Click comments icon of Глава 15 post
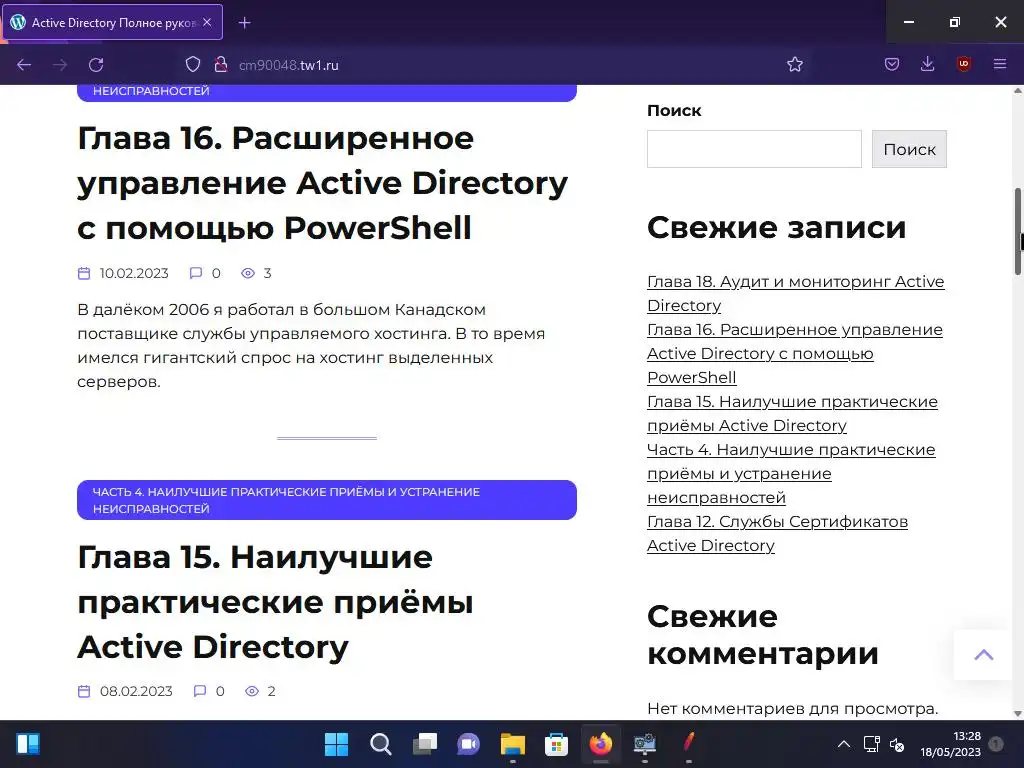The width and height of the screenshot is (1024, 768). pyautogui.click(x=200, y=691)
